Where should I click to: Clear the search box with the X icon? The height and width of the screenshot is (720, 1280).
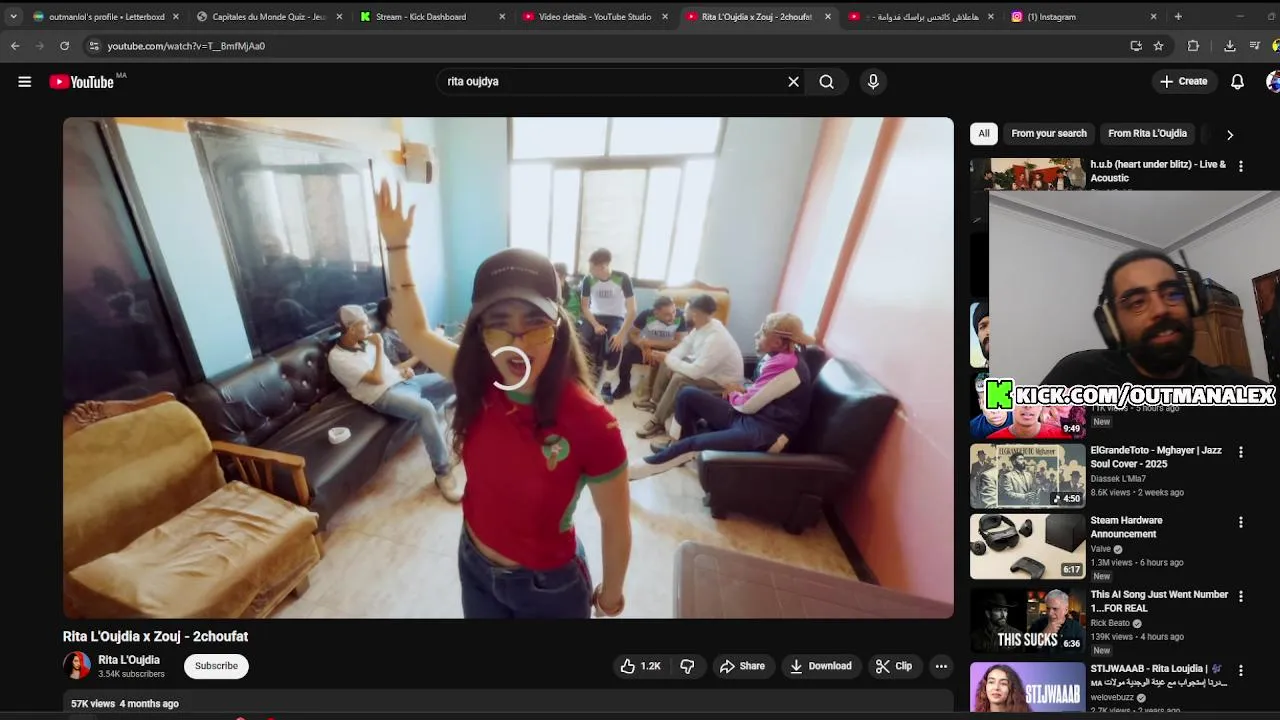[x=793, y=82]
